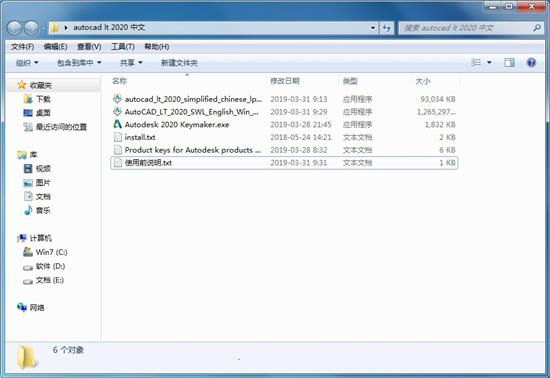The image size is (550, 378).
Task: Select the autocad_lt_2020_simplified_chinese installer icon
Action: click(118, 99)
